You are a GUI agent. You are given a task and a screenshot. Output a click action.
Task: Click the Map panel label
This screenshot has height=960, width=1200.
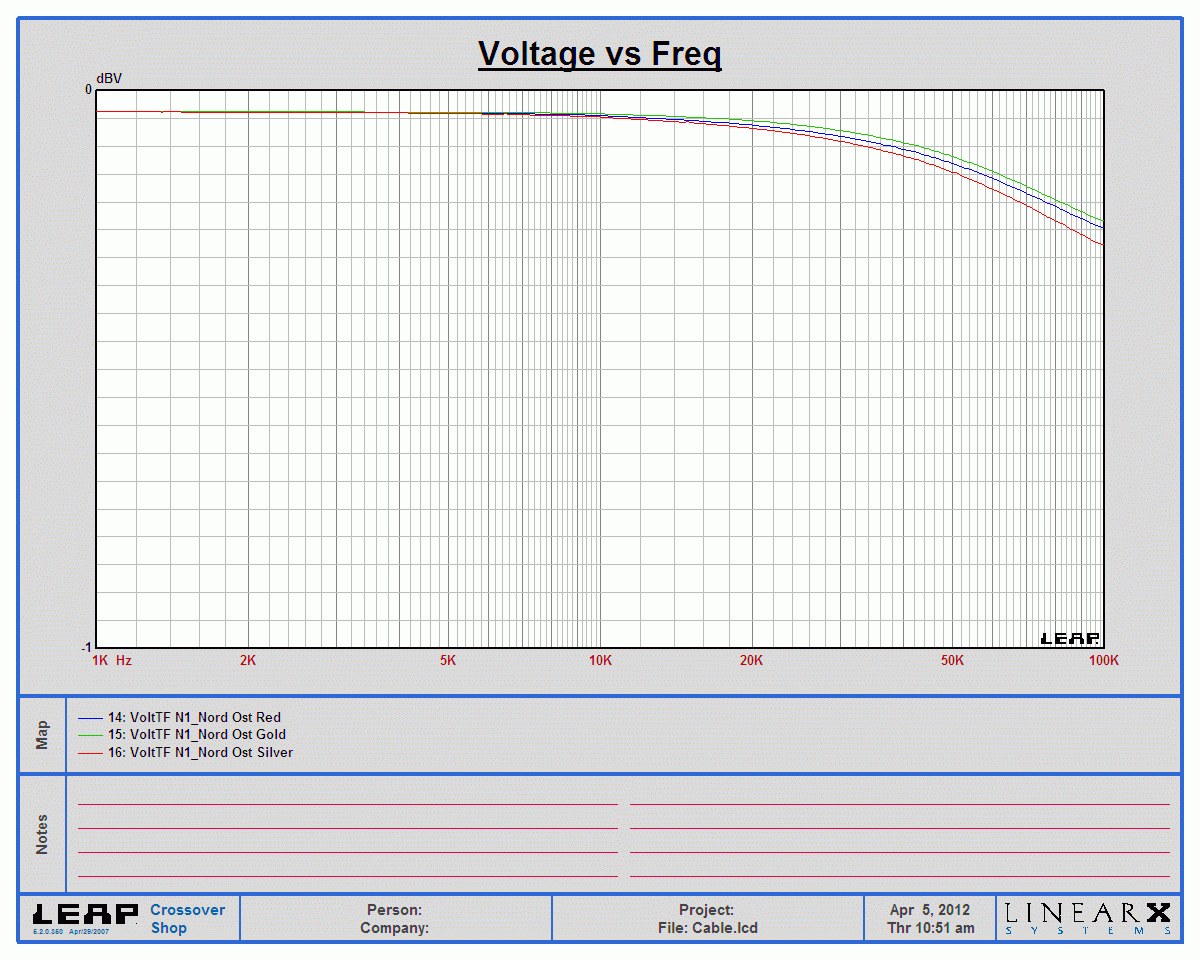[x=42, y=735]
